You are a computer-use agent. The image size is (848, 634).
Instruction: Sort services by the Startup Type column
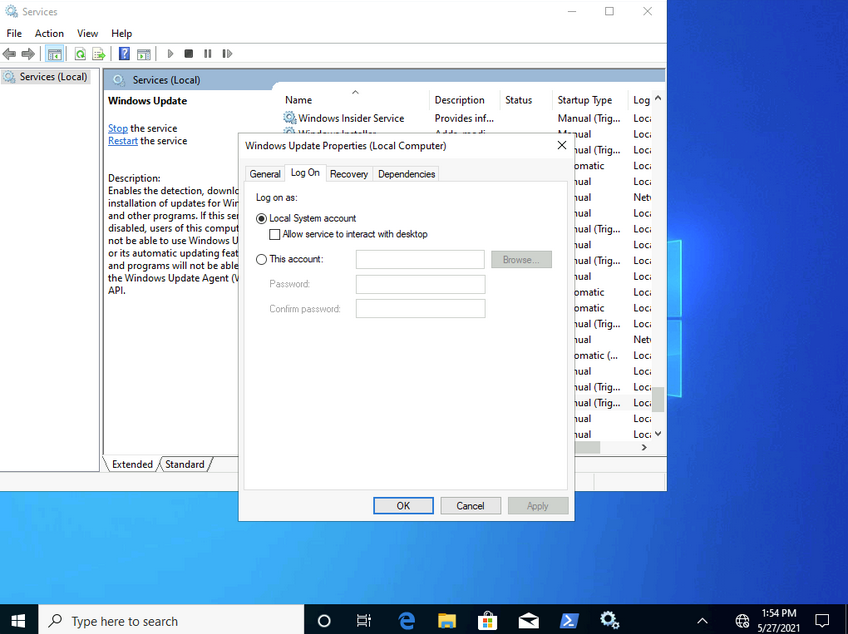584,99
